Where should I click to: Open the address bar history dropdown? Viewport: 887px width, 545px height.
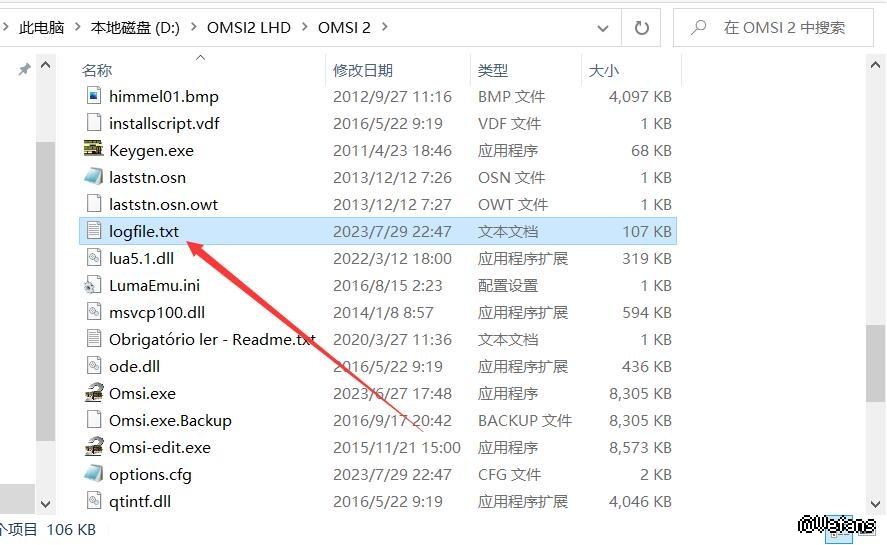pos(603,28)
